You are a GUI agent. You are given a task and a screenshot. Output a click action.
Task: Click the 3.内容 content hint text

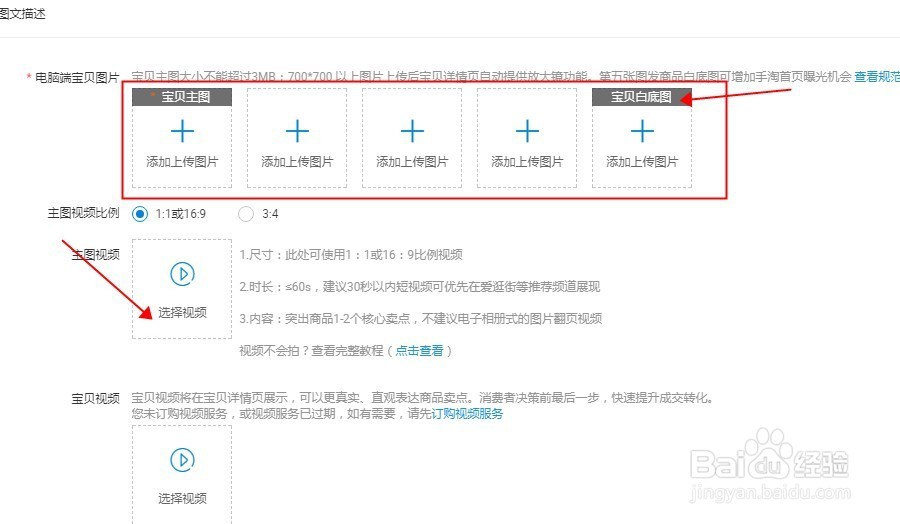421,319
